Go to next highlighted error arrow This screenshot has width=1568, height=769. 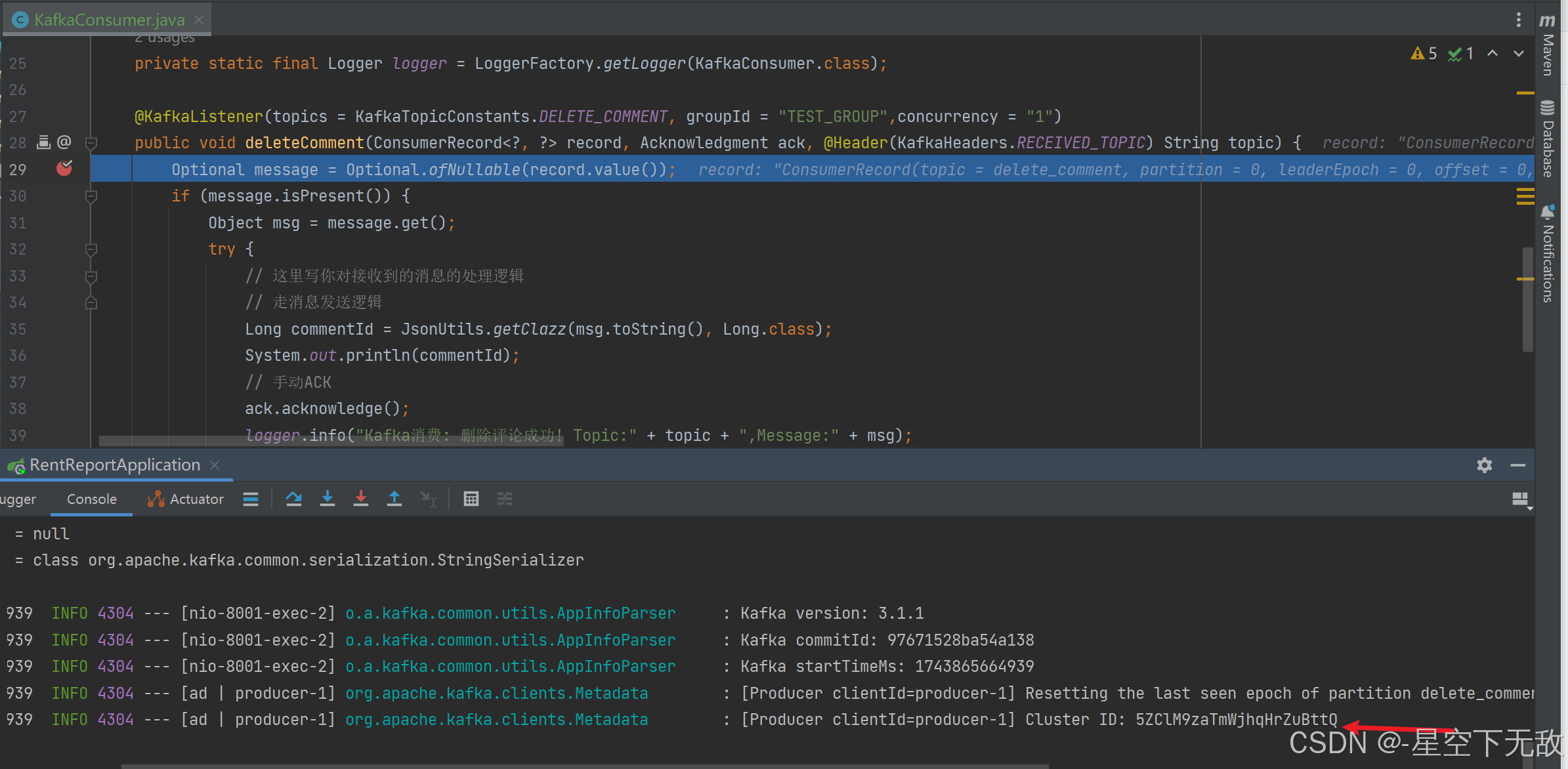[1519, 54]
